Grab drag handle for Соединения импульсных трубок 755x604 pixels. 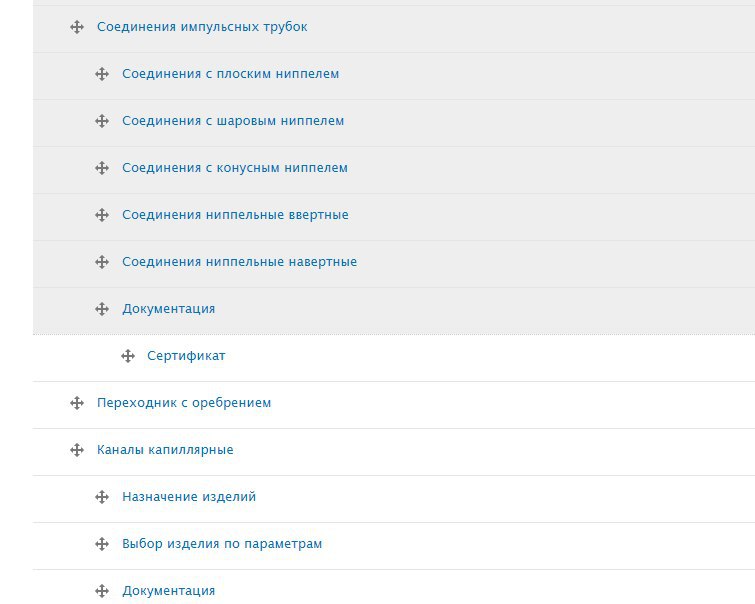pyautogui.click(x=77, y=27)
